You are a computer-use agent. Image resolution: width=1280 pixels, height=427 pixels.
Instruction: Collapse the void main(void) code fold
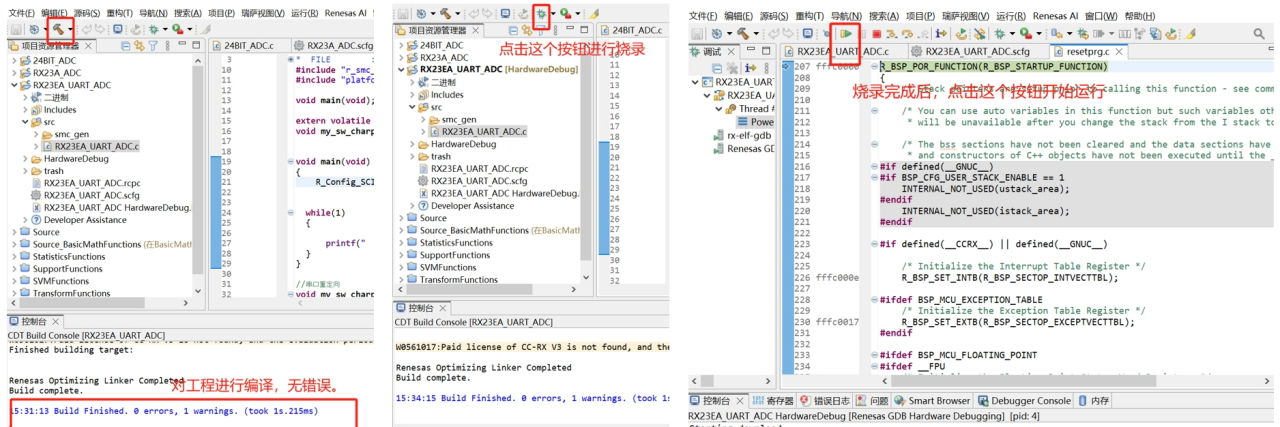pos(290,161)
